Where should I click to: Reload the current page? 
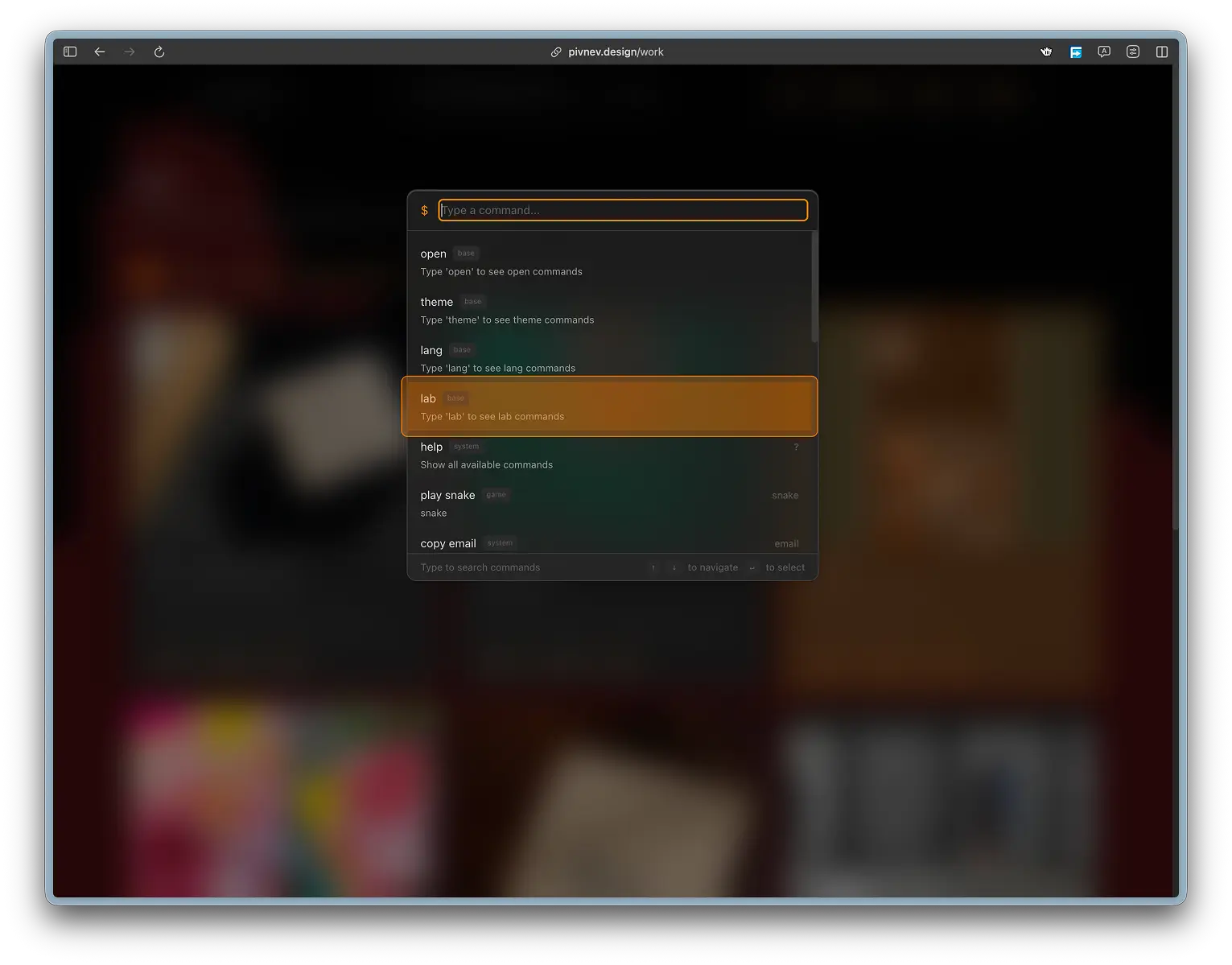click(159, 52)
